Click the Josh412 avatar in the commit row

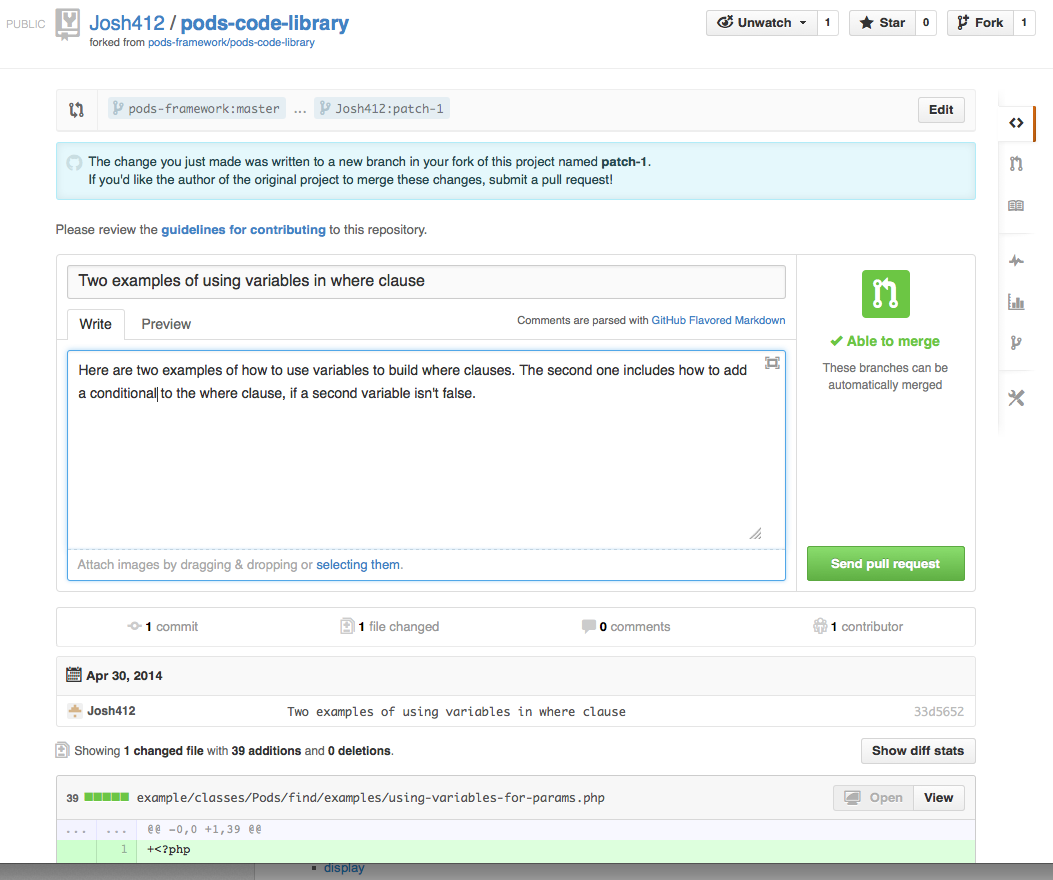75,710
